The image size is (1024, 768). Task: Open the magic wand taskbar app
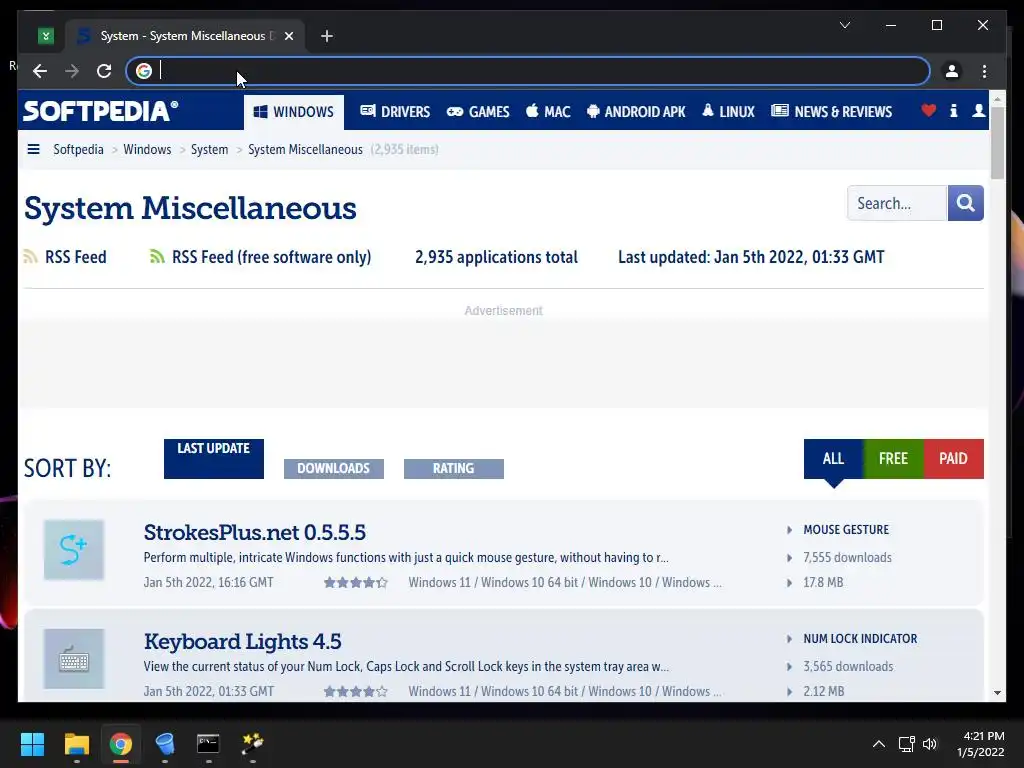pos(253,744)
